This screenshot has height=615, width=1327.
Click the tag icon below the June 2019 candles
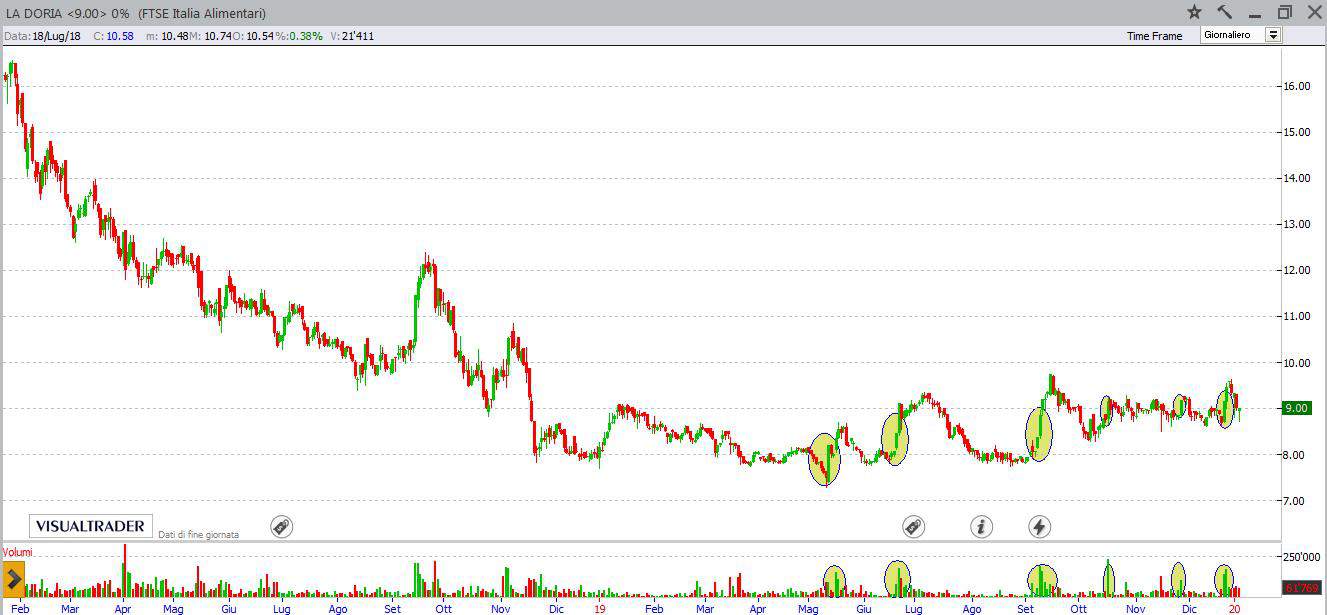pyautogui.click(x=913, y=526)
